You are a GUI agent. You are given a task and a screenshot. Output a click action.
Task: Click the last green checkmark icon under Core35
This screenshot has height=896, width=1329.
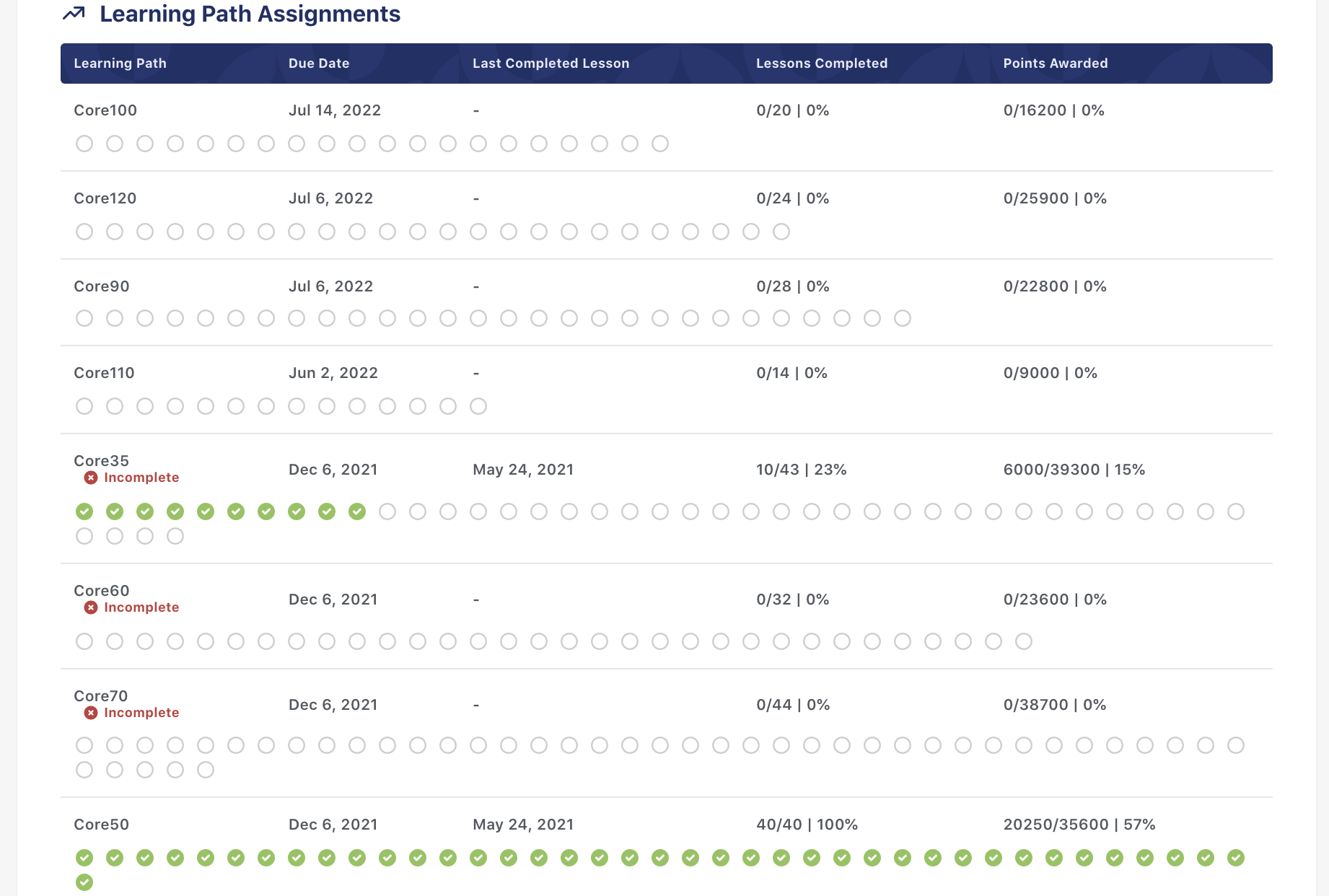pos(356,511)
